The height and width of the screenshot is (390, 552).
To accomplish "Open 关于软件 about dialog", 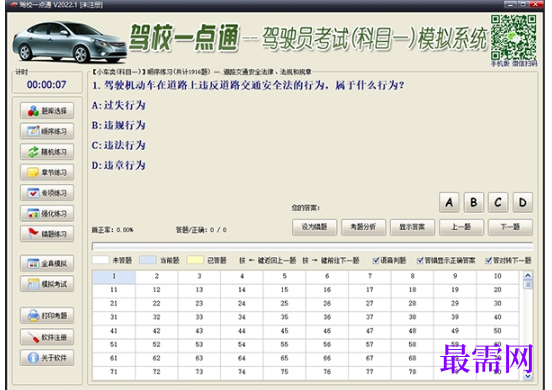I will point(47,358).
